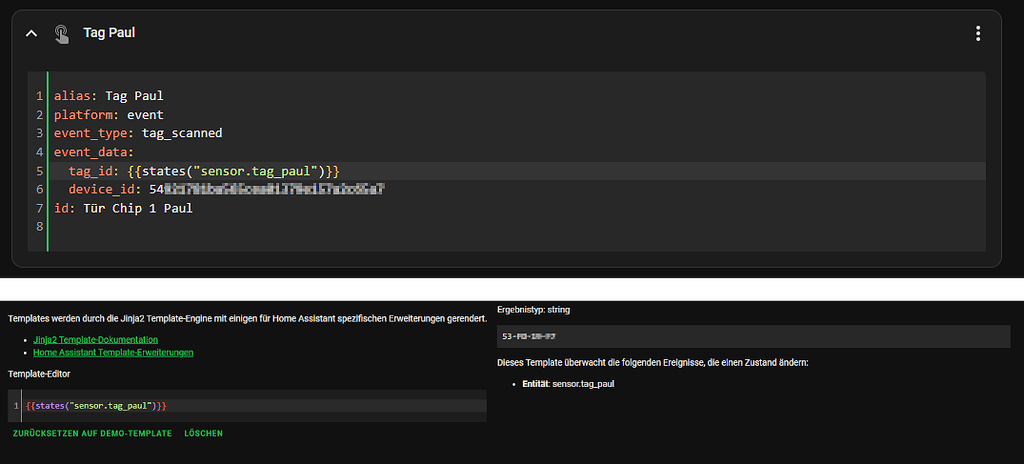Click the platform: event line in YAML
Viewport: 1024px width, 464px height.
click(108, 115)
